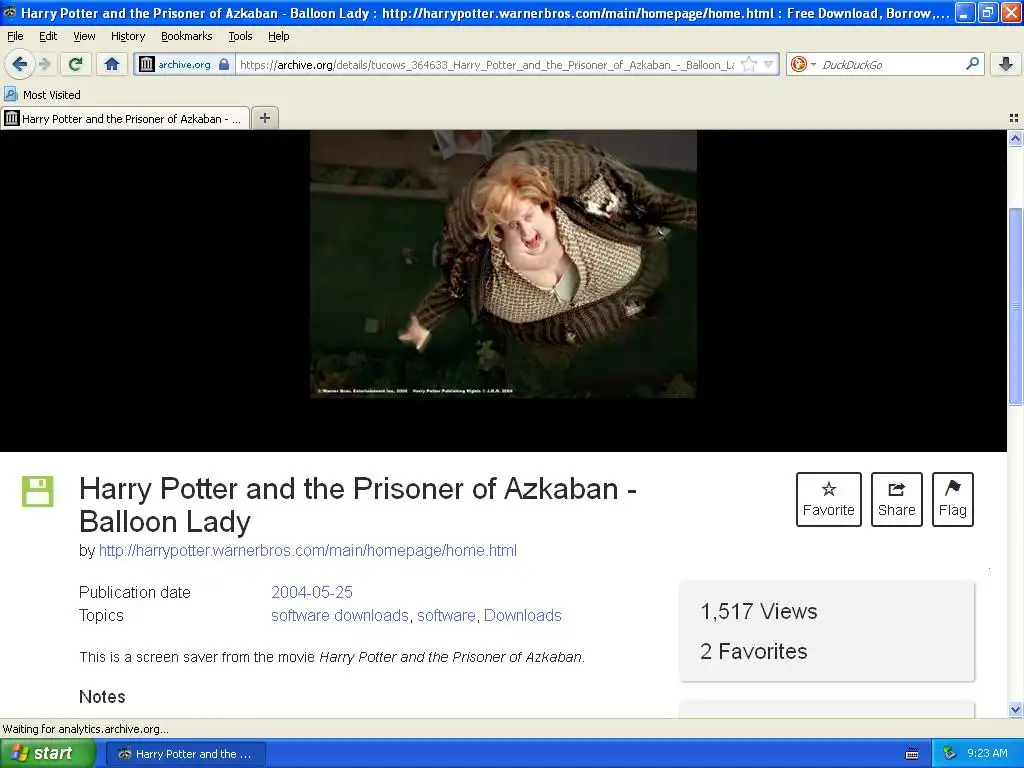The image size is (1024, 768).
Task: Open the Tools menu
Action: coord(240,37)
